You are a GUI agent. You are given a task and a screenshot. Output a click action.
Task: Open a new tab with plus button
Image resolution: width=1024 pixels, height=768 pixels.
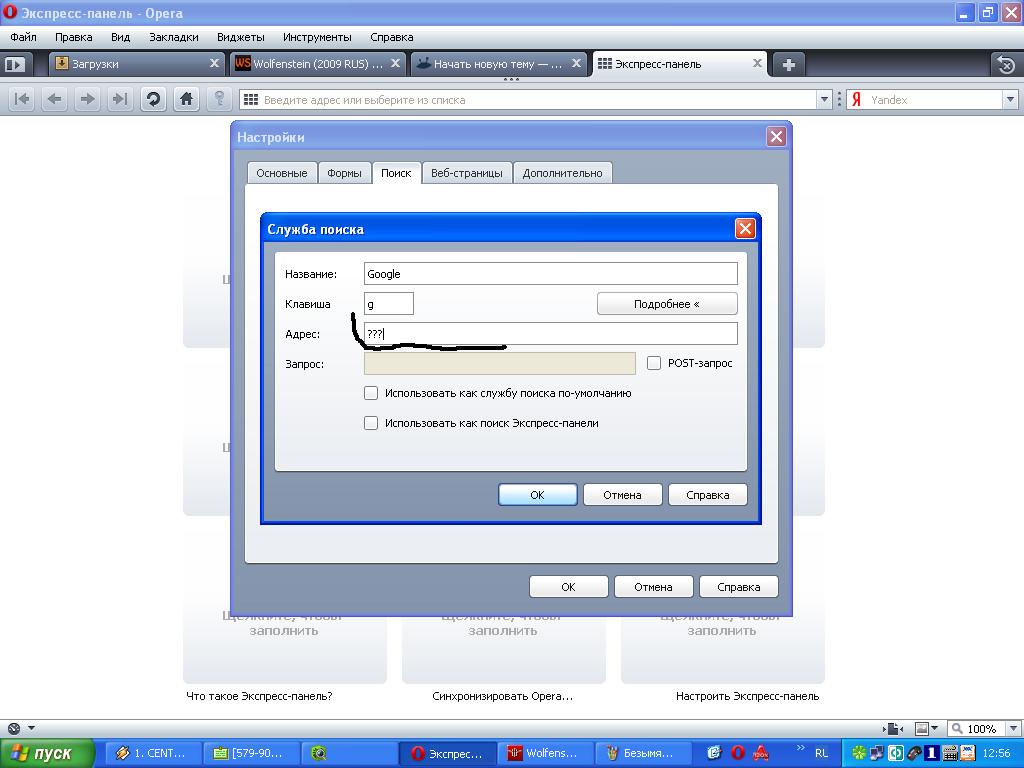point(788,64)
